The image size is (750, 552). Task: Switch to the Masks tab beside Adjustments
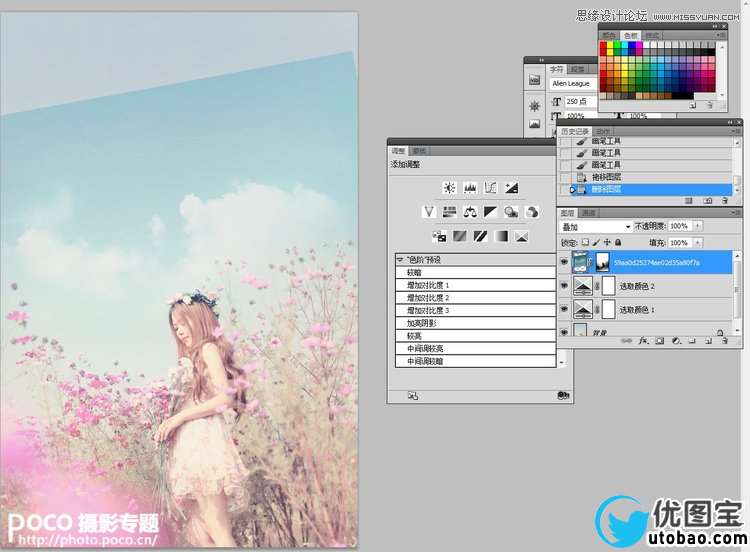(419, 151)
